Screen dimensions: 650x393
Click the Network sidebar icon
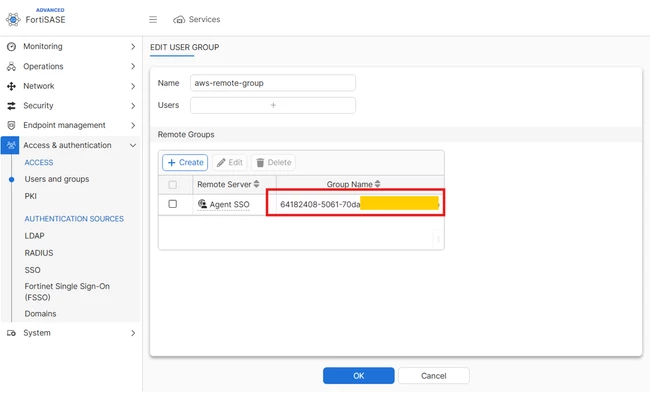click(12, 86)
